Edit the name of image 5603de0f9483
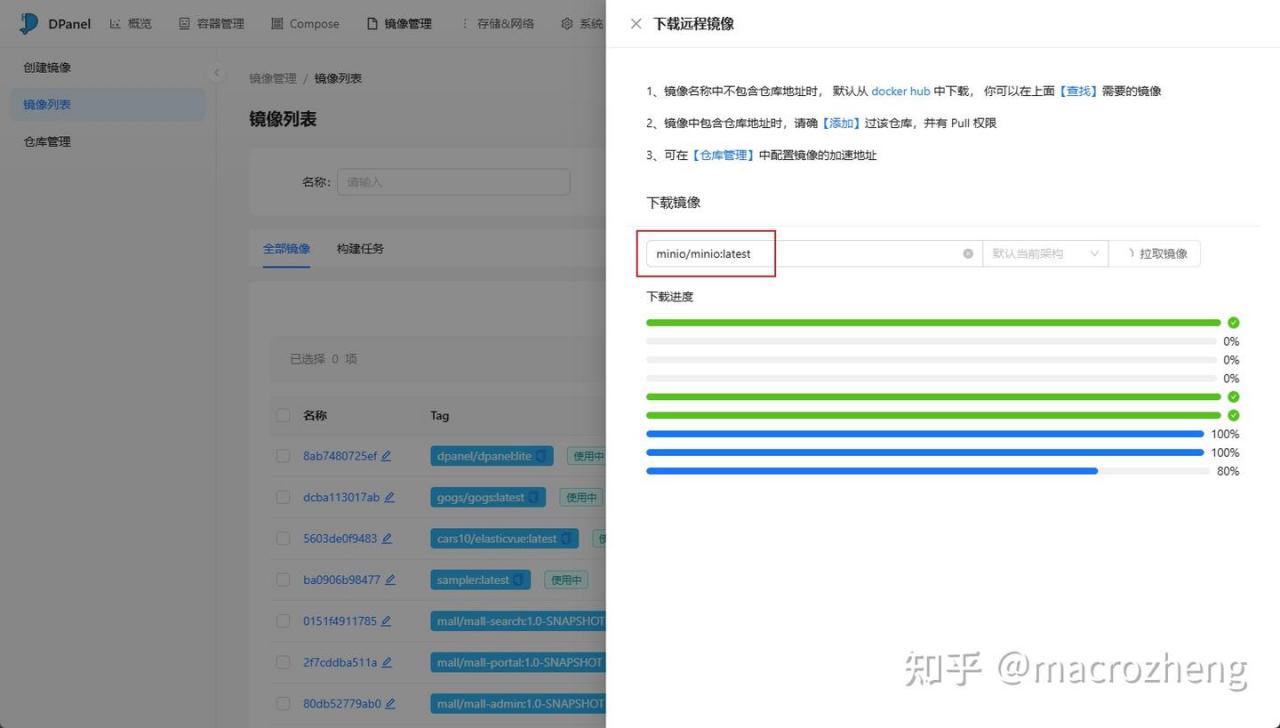Viewport: 1280px width, 728px height. point(387,538)
